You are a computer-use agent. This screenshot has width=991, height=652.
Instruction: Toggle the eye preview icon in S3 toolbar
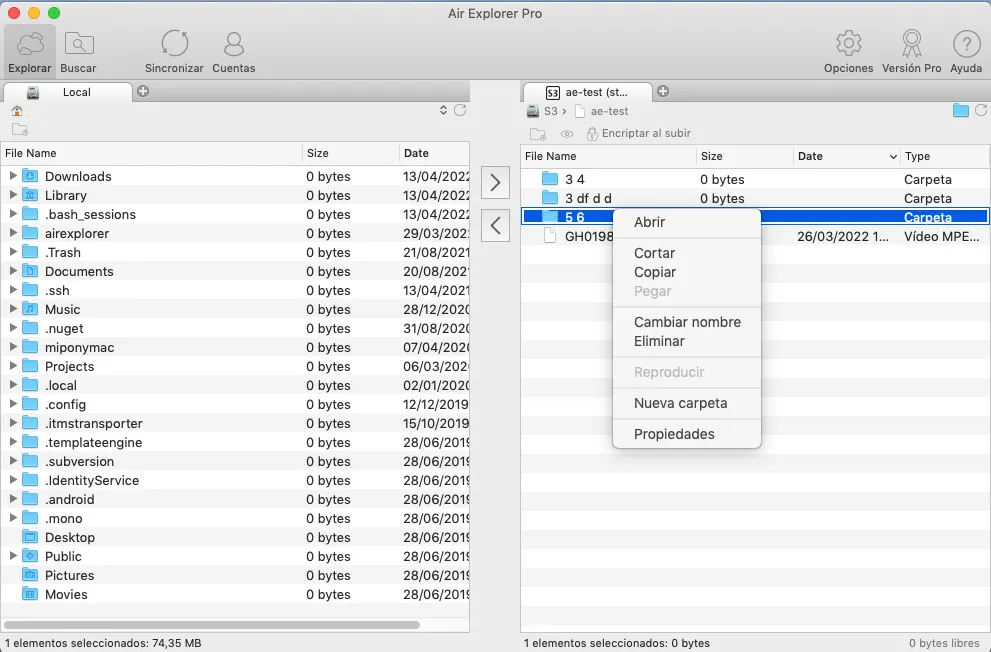[567, 134]
